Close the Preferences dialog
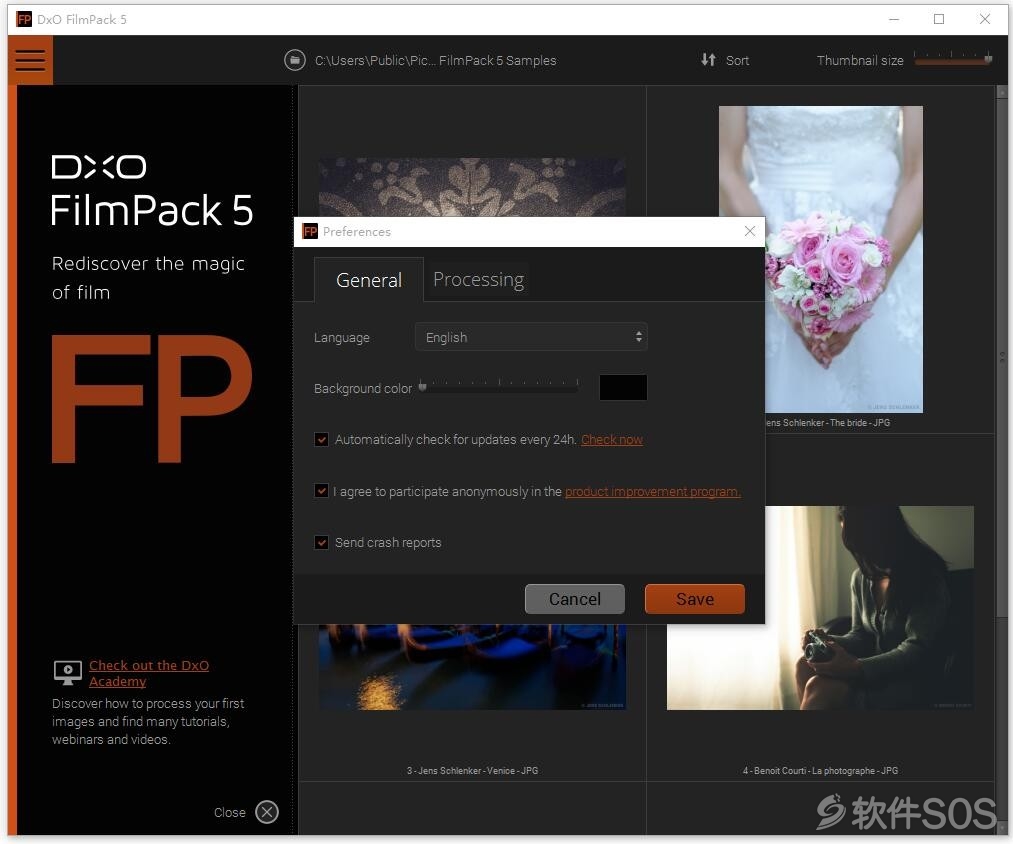The width and height of the screenshot is (1013, 844). tap(749, 231)
